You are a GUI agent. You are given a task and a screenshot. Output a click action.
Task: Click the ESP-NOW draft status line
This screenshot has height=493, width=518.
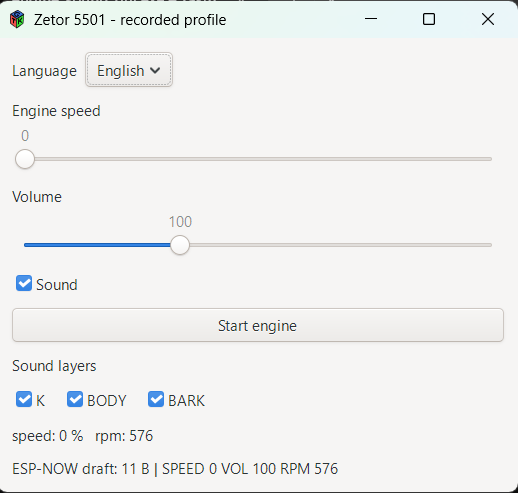coord(175,469)
